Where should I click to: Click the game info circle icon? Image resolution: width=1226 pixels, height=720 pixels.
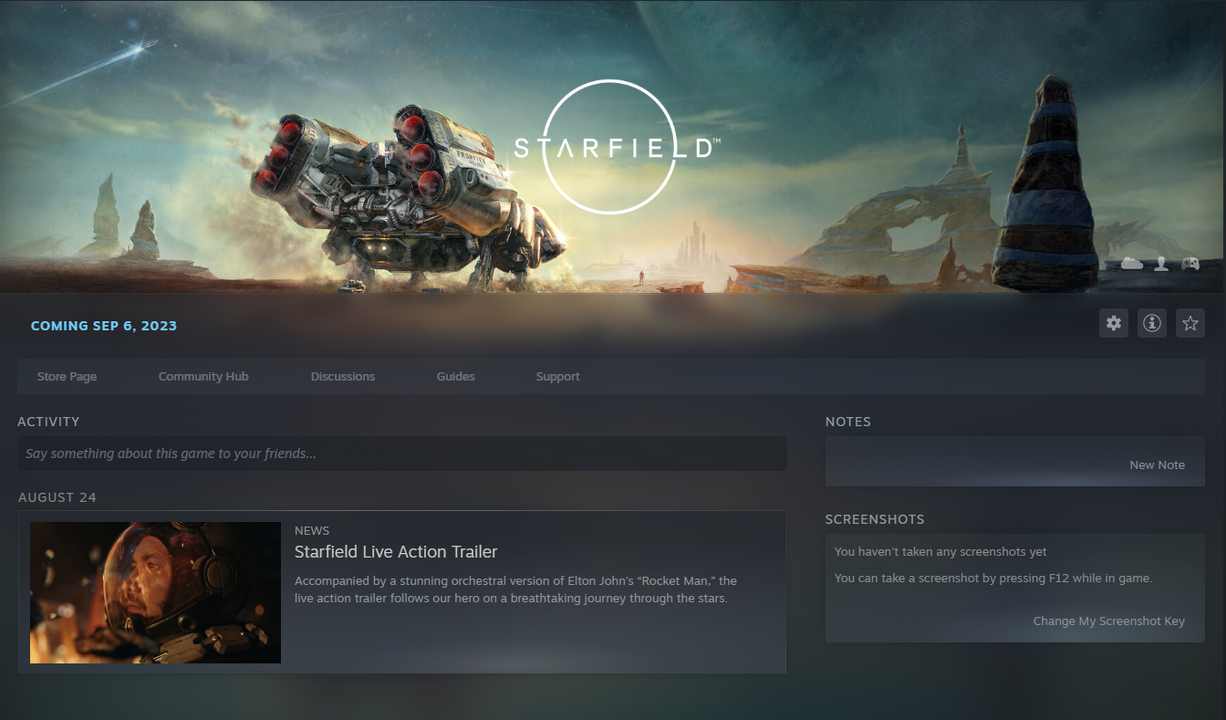(1152, 323)
